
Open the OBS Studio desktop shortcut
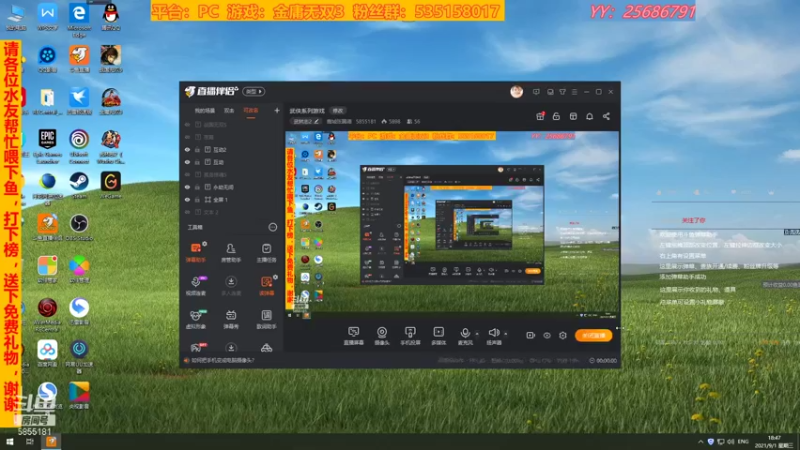tap(79, 227)
